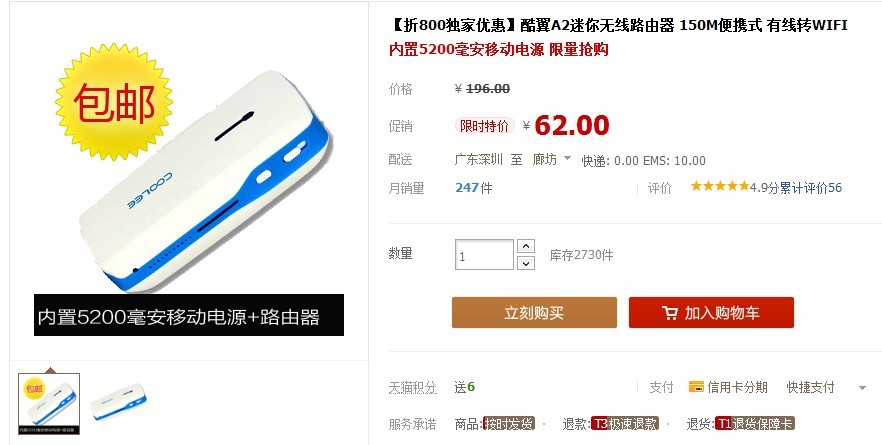This screenshot has width=882, height=445.
Task: Increase quantity with the up arrow
Action: 525,246
